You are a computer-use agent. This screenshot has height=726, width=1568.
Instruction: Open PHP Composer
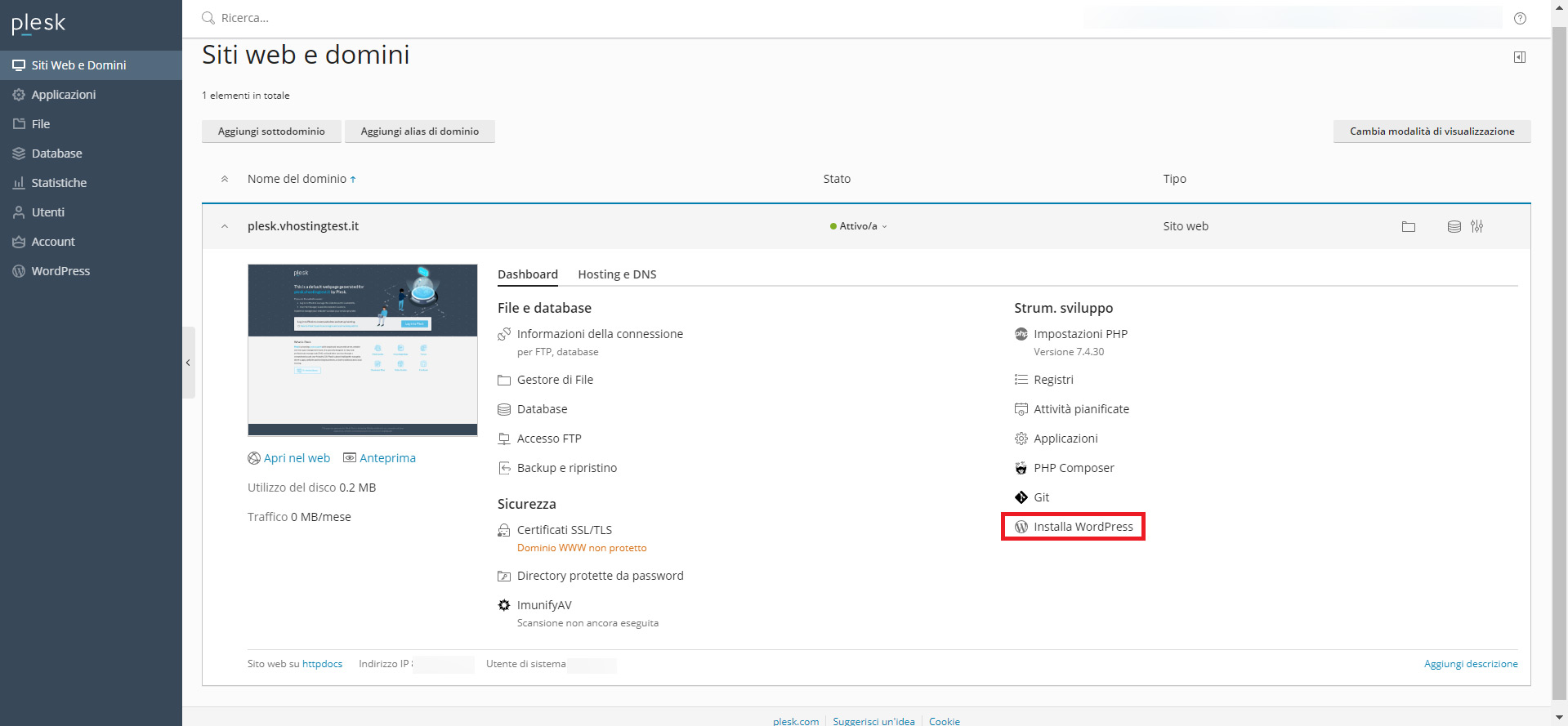(x=1074, y=468)
